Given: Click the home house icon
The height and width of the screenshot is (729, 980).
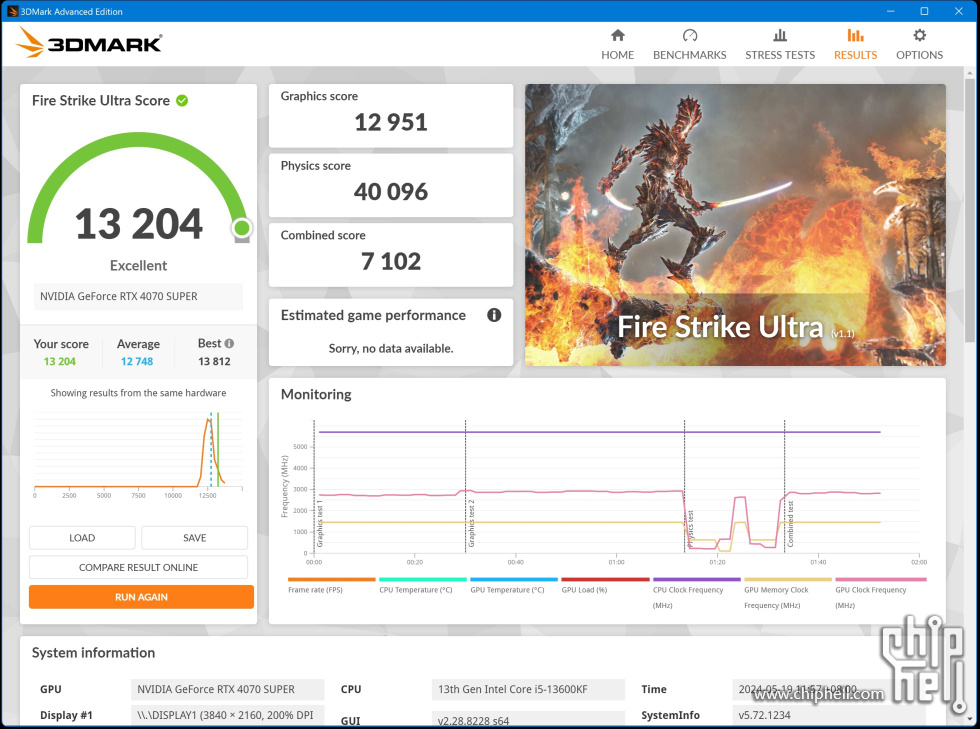Looking at the screenshot, I should tap(618, 35).
